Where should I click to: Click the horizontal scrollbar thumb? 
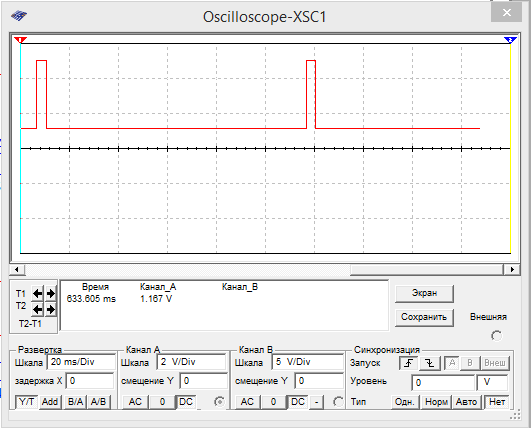click(427, 270)
